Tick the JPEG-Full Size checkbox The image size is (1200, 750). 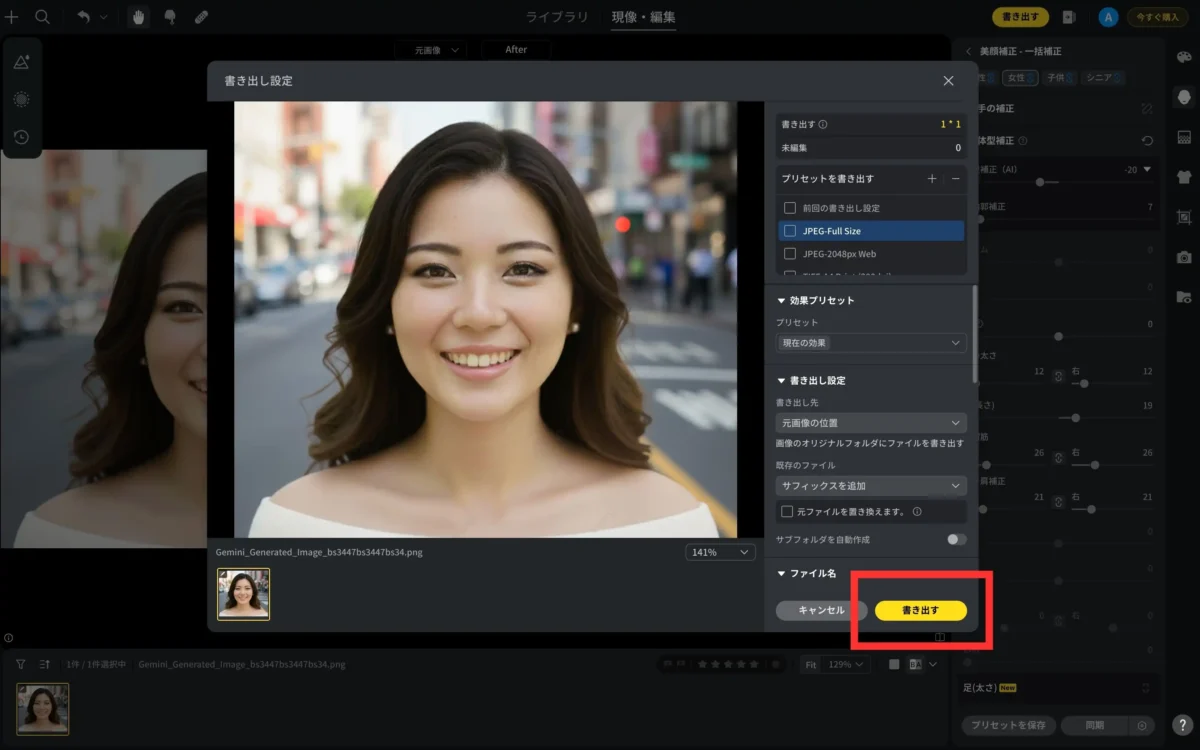click(790, 231)
